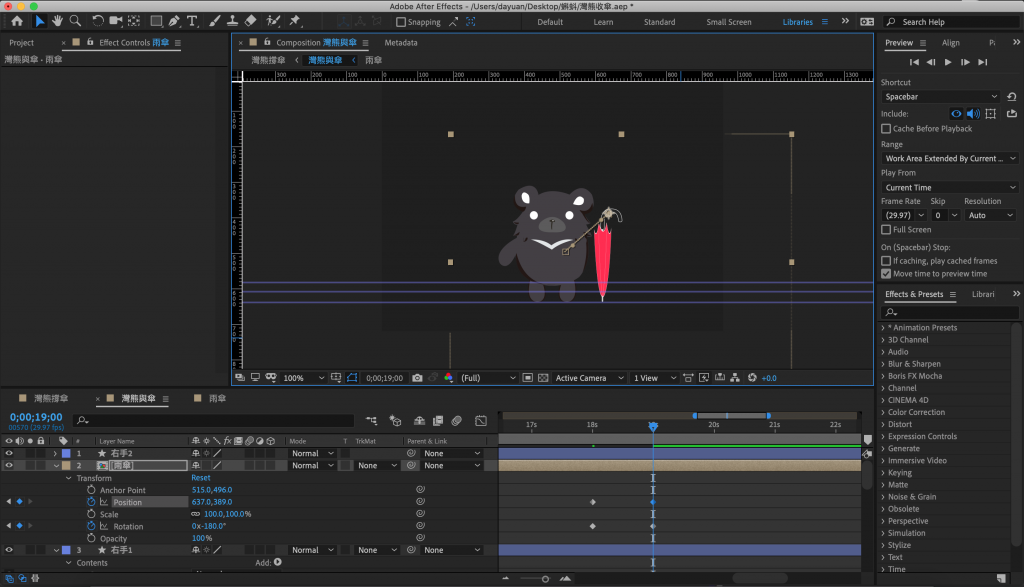
Task: Uncheck Move time to preview time
Action: pyautogui.click(x=886, y=274)
